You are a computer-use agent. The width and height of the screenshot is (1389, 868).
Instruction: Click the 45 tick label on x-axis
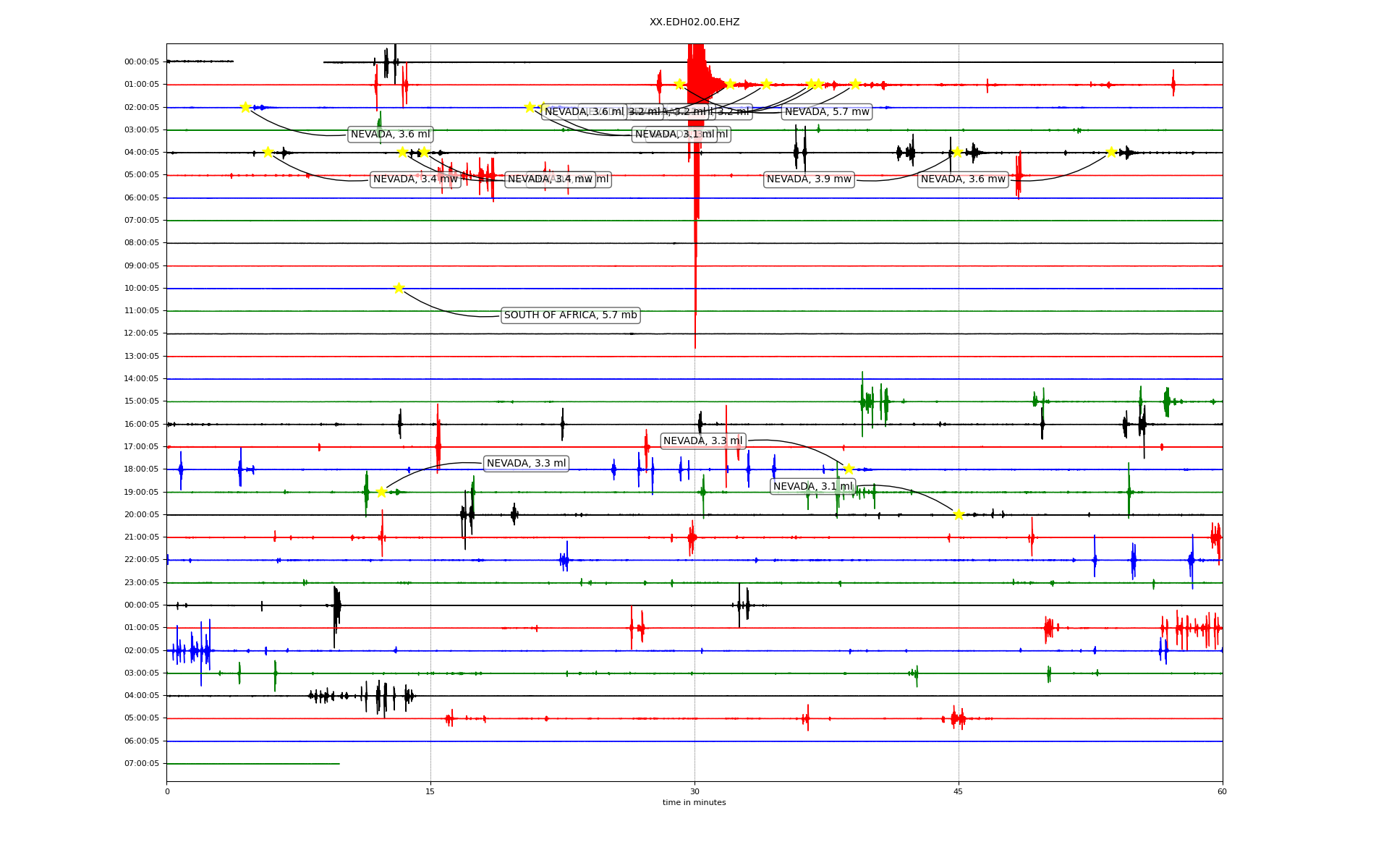pos(959,791)
